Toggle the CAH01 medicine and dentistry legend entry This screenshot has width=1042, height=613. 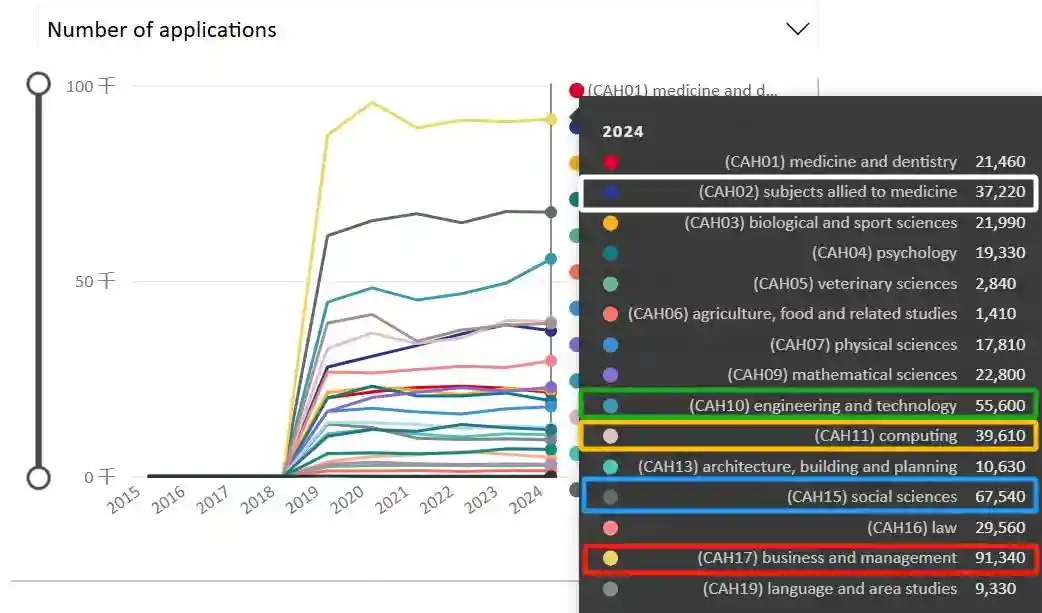(682, 90)
